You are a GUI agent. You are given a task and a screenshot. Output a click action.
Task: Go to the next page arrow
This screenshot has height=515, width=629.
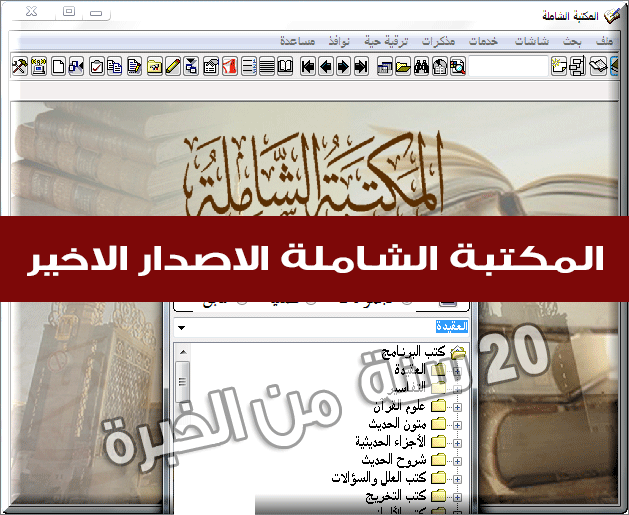(343, 66)
